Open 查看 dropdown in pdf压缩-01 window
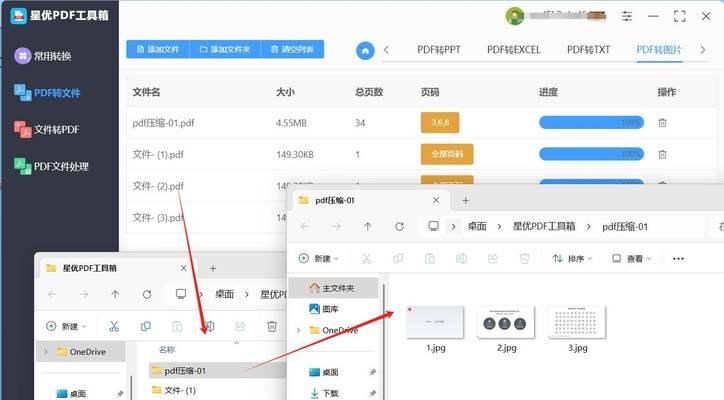The width and height of the screenshot is (724, 400). click(631, 259)
